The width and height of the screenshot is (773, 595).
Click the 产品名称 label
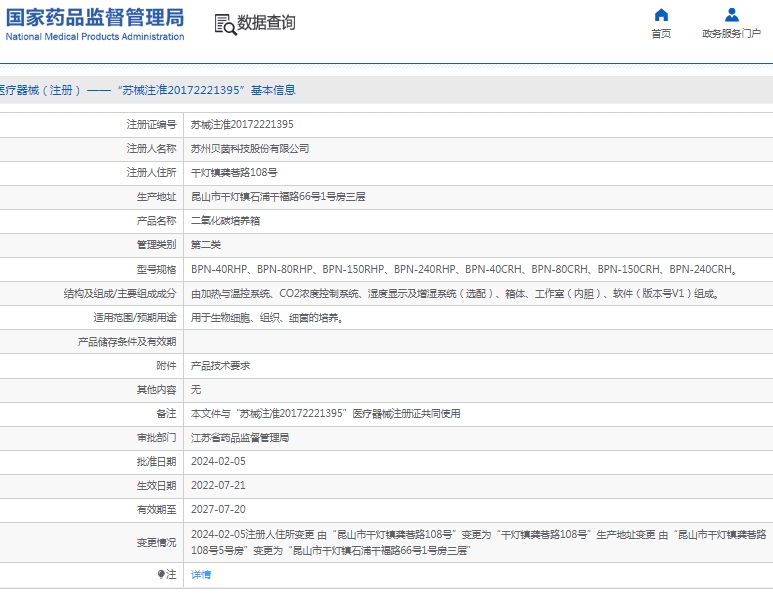pyautogui.click(x=156, y=221)
